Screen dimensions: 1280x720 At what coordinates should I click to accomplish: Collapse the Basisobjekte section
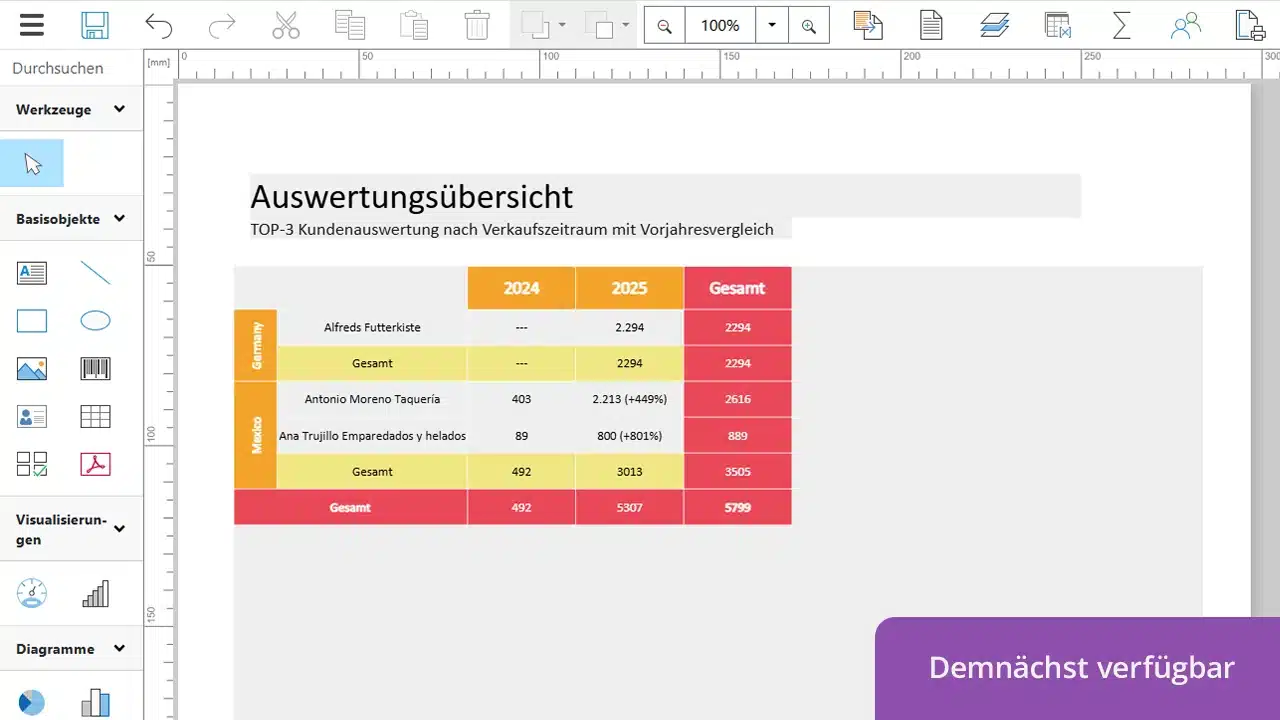point(118,218)
